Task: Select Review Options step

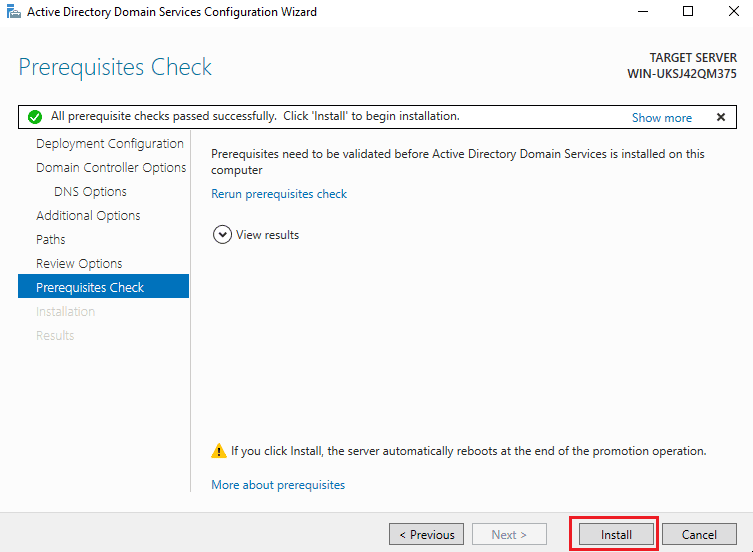Action: pyautogui.click(x=79, y=264)
